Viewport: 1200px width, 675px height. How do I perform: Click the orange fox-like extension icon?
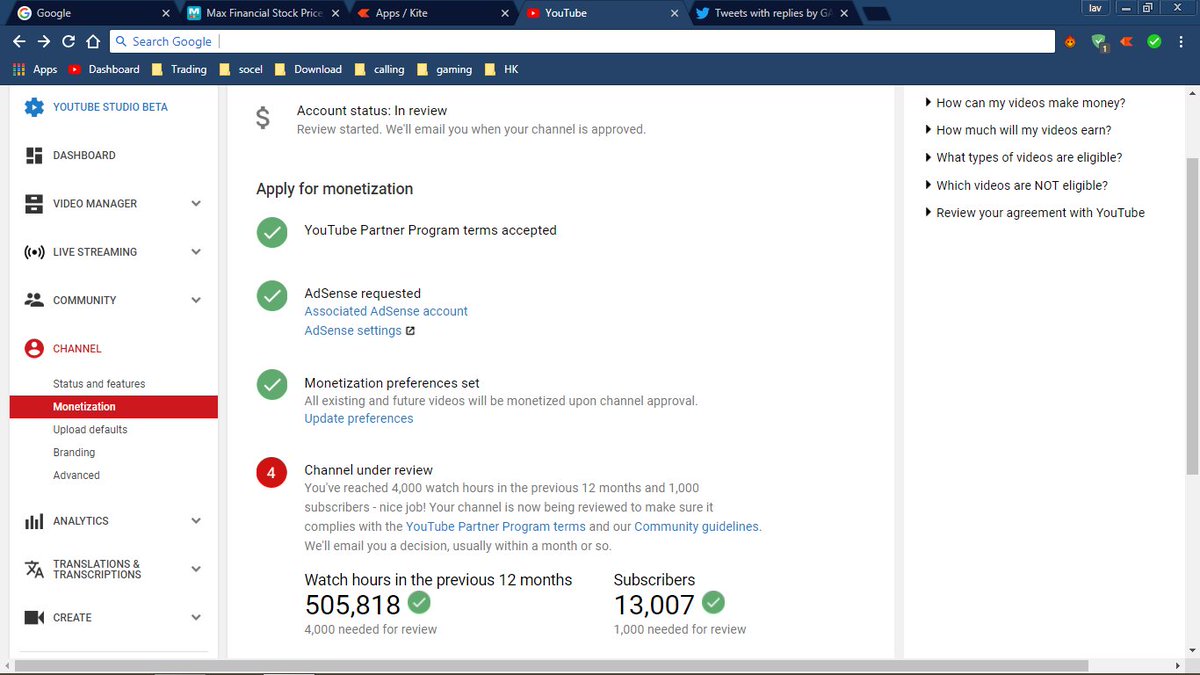pos(1070,41)
